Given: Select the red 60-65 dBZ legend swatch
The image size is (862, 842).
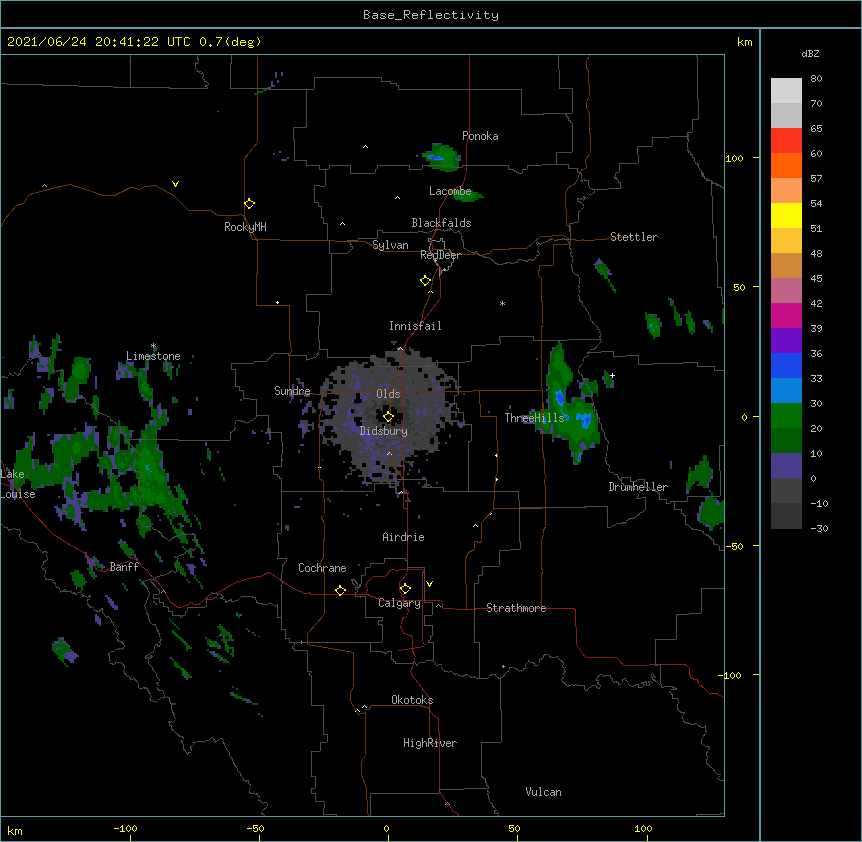Looking at the screenshot, I should [x=786, y=140].
